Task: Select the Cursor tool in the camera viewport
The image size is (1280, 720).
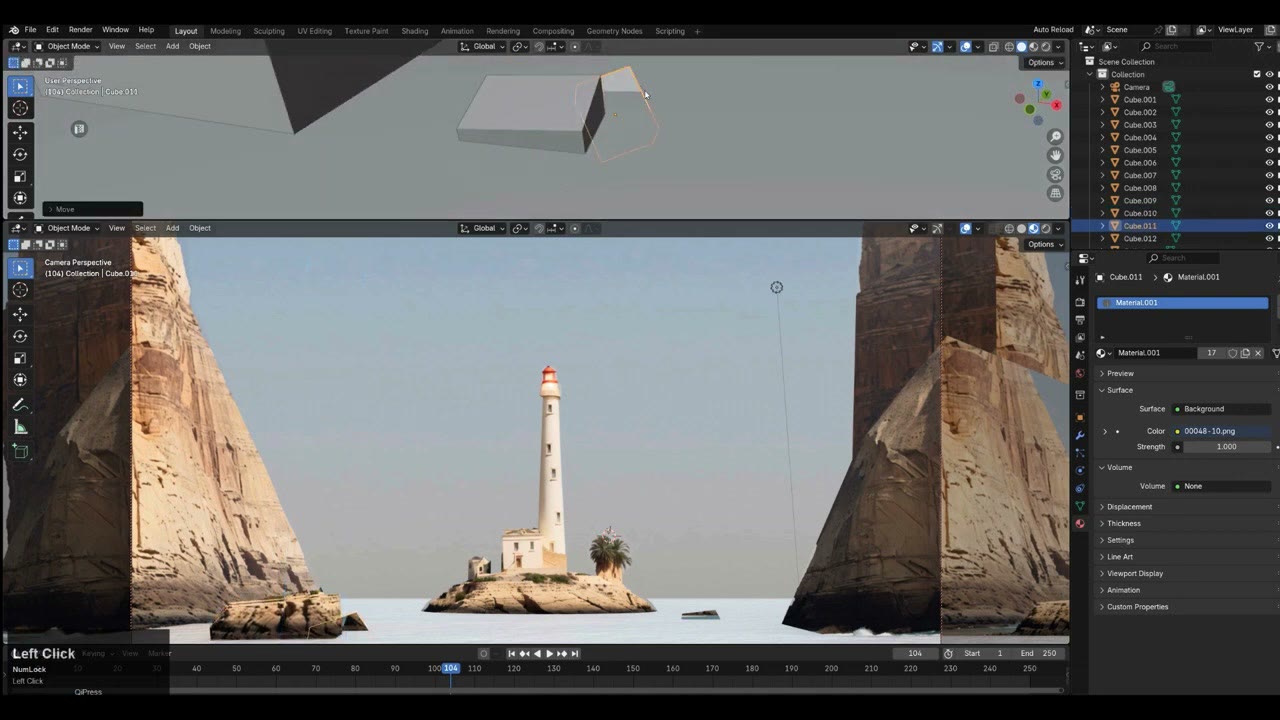Action: click(x=20, y=290)
